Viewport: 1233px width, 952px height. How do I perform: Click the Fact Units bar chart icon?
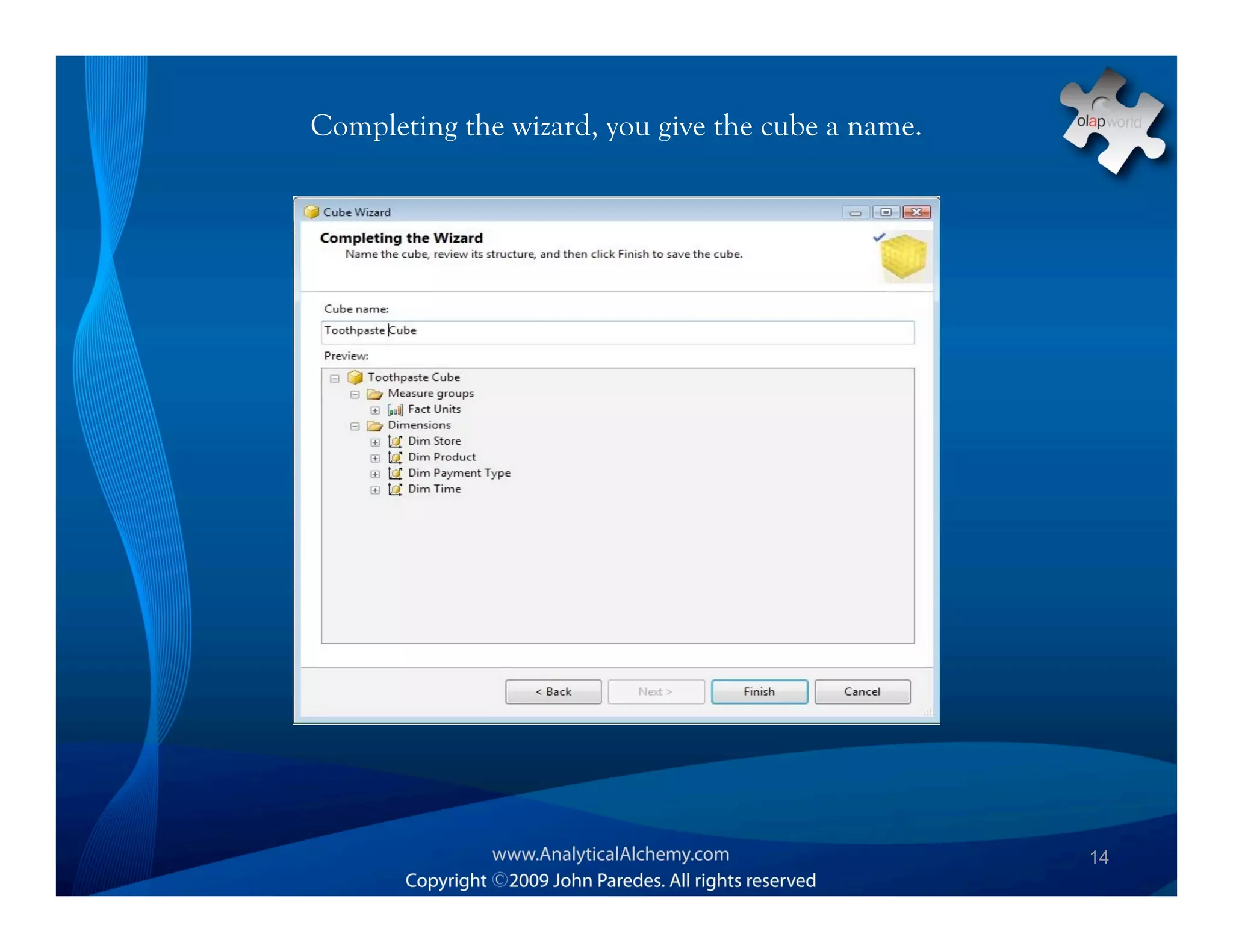pos(395,410)
